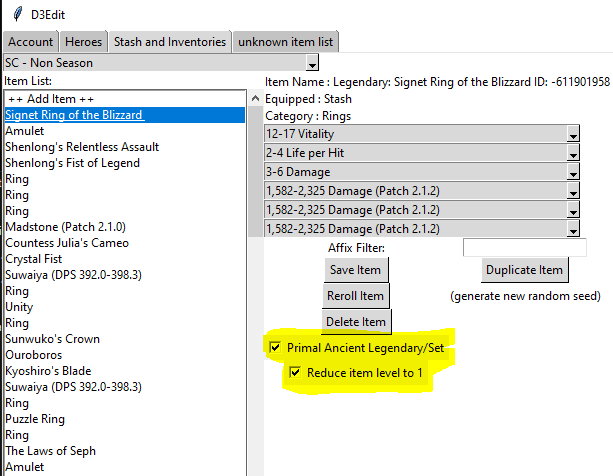The width and height of the screenshot is (613, 476).
Task: Switch to the Account tab
Action: [x=30, y=42]
